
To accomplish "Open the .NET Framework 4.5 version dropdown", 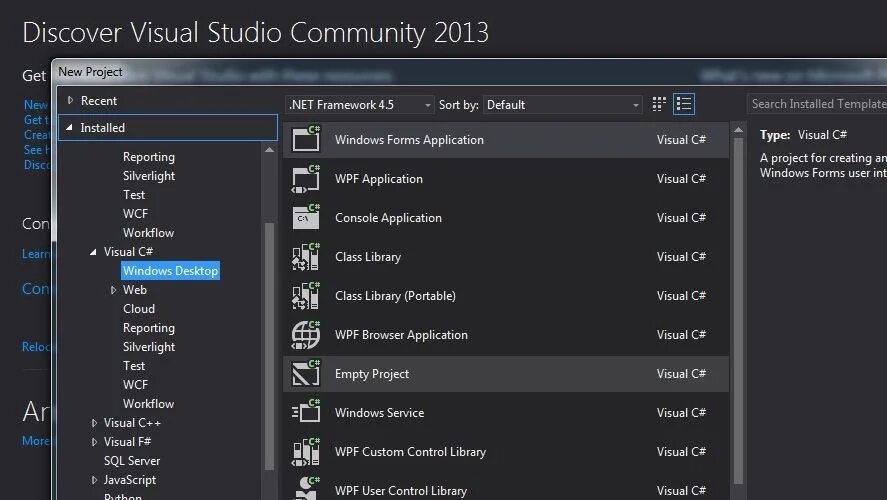I will click(360, 105).
